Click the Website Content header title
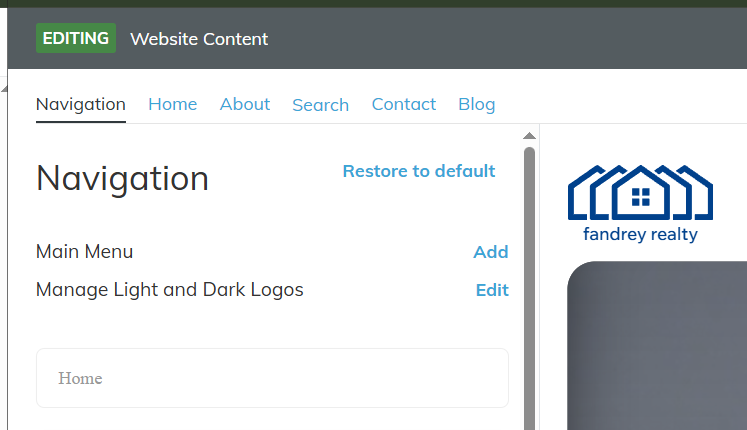The image size is (747, 430). click(x=199, y=39)
